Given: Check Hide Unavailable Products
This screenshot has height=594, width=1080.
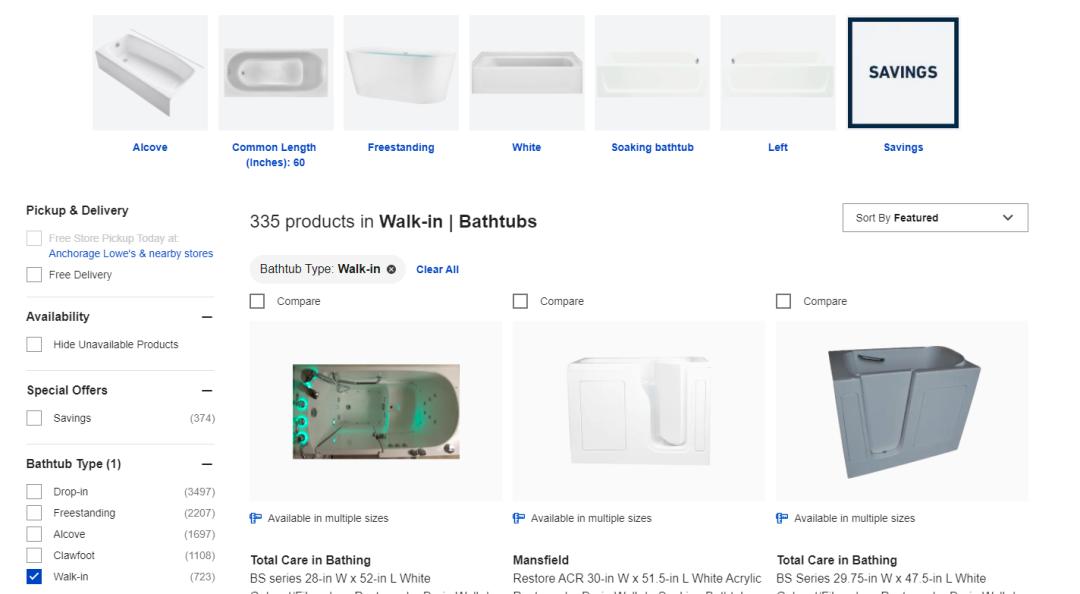Looking at the screenshot, I should tap(35, 345).
